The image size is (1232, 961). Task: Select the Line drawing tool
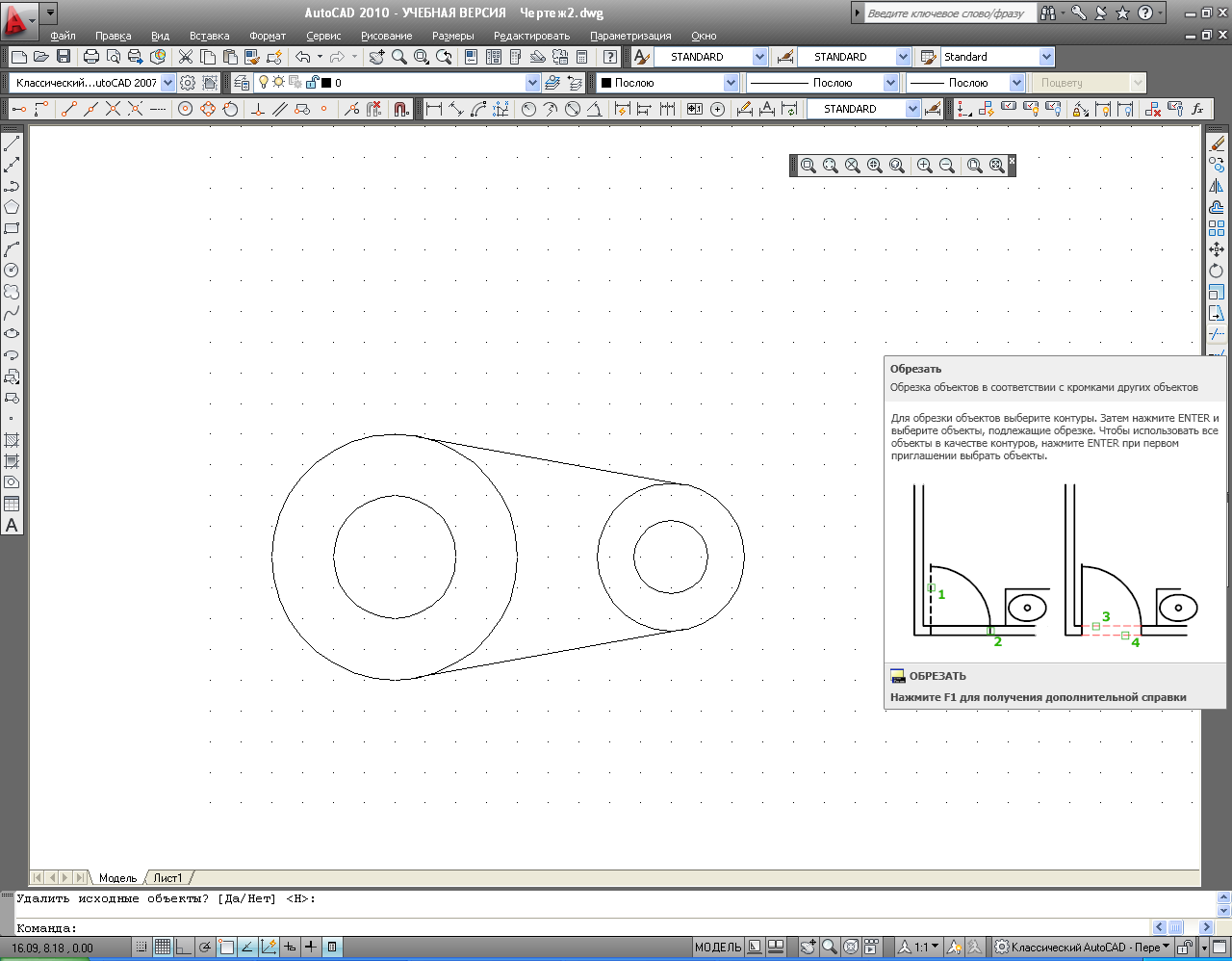[x=12, y=143]
